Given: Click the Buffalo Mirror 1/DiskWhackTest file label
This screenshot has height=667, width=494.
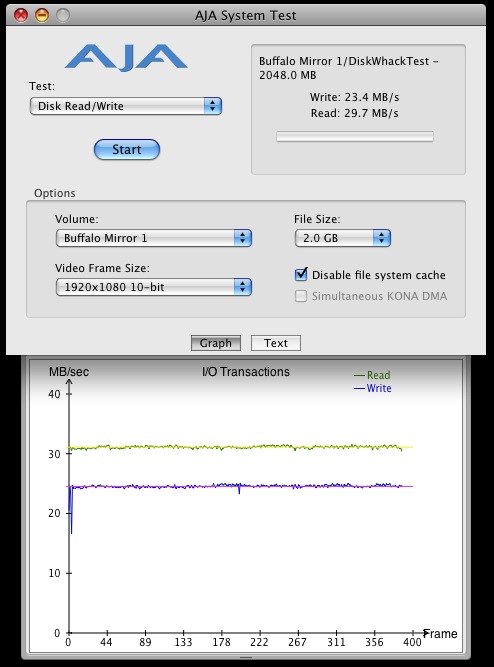Looking at the screenshot, I should coord(348,68).
